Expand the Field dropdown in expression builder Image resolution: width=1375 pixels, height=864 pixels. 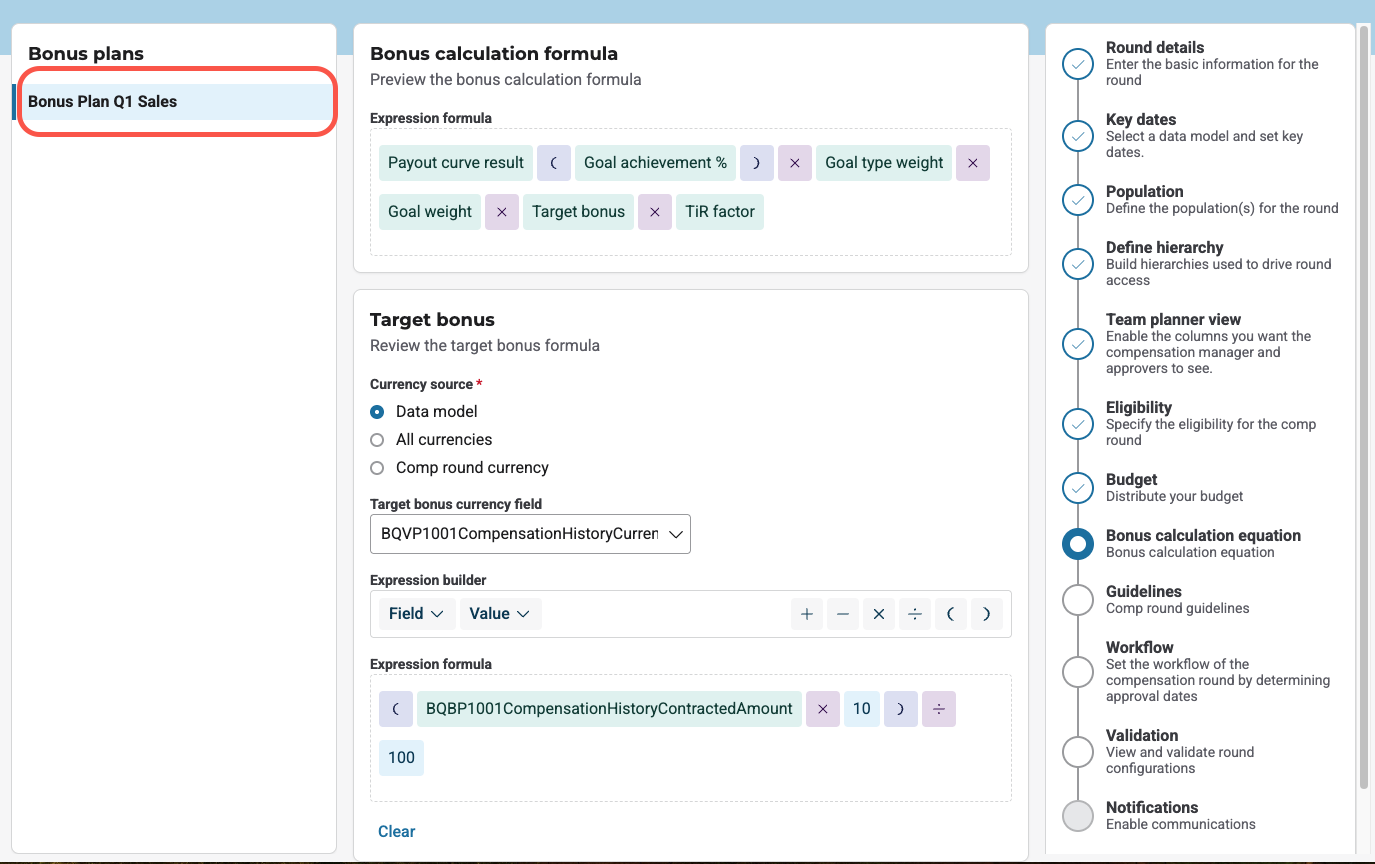pyautogui.click(x=416, y=614)
